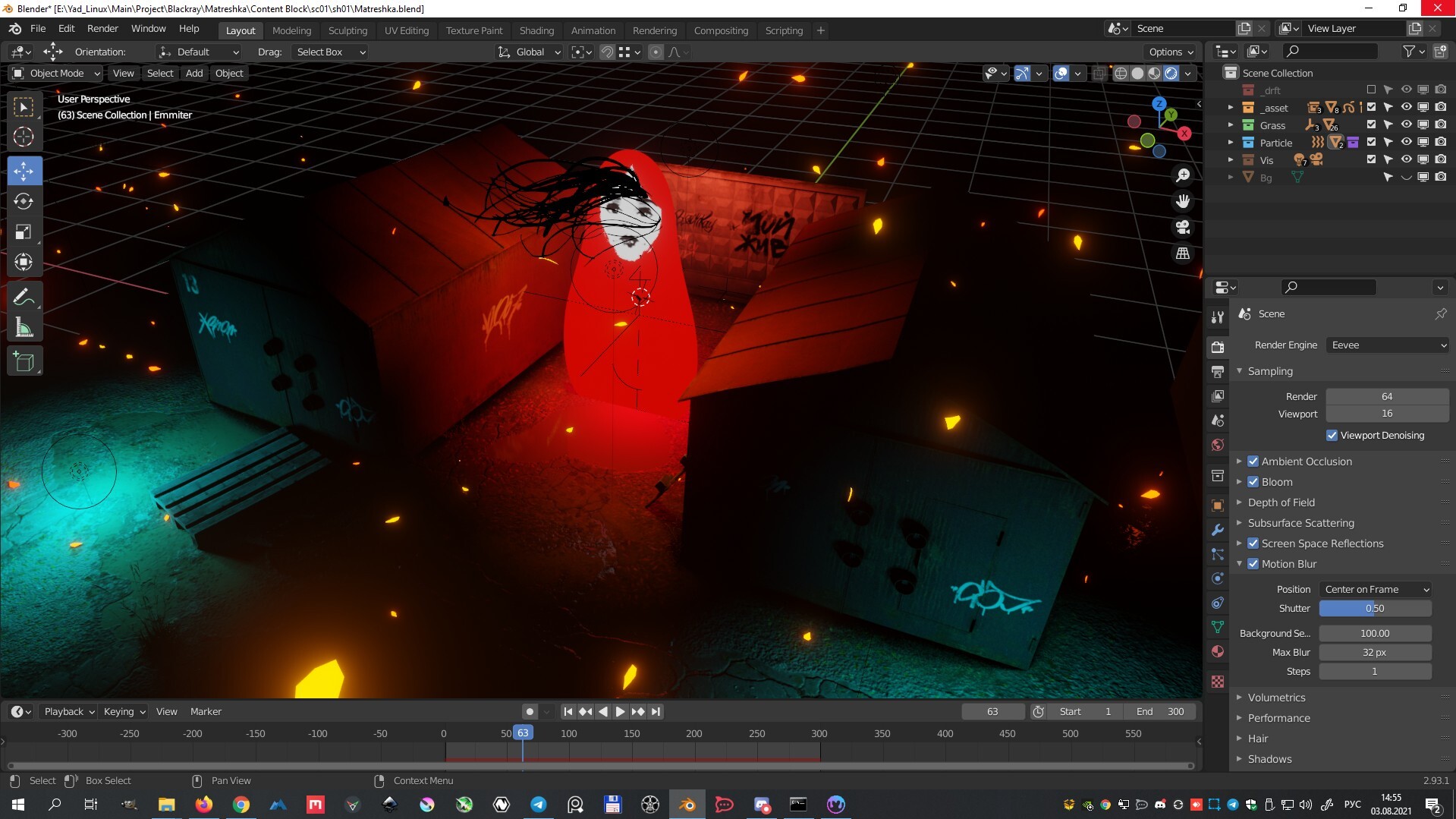Screen dimensions: 1456x819
Task: Activate the Rotate tool
Action: [24, 201]
